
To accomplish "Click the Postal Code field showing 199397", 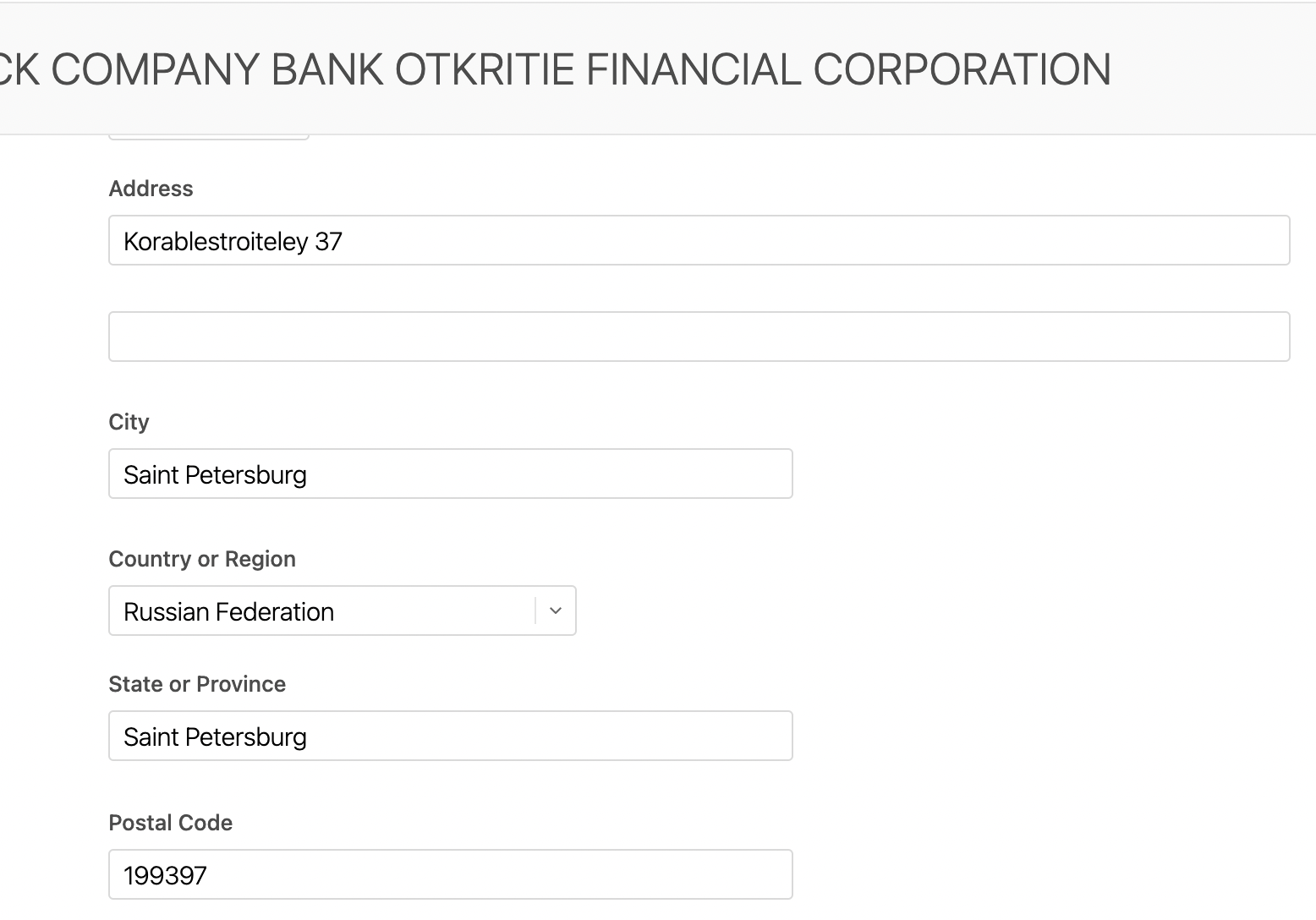I will (450, 874).
